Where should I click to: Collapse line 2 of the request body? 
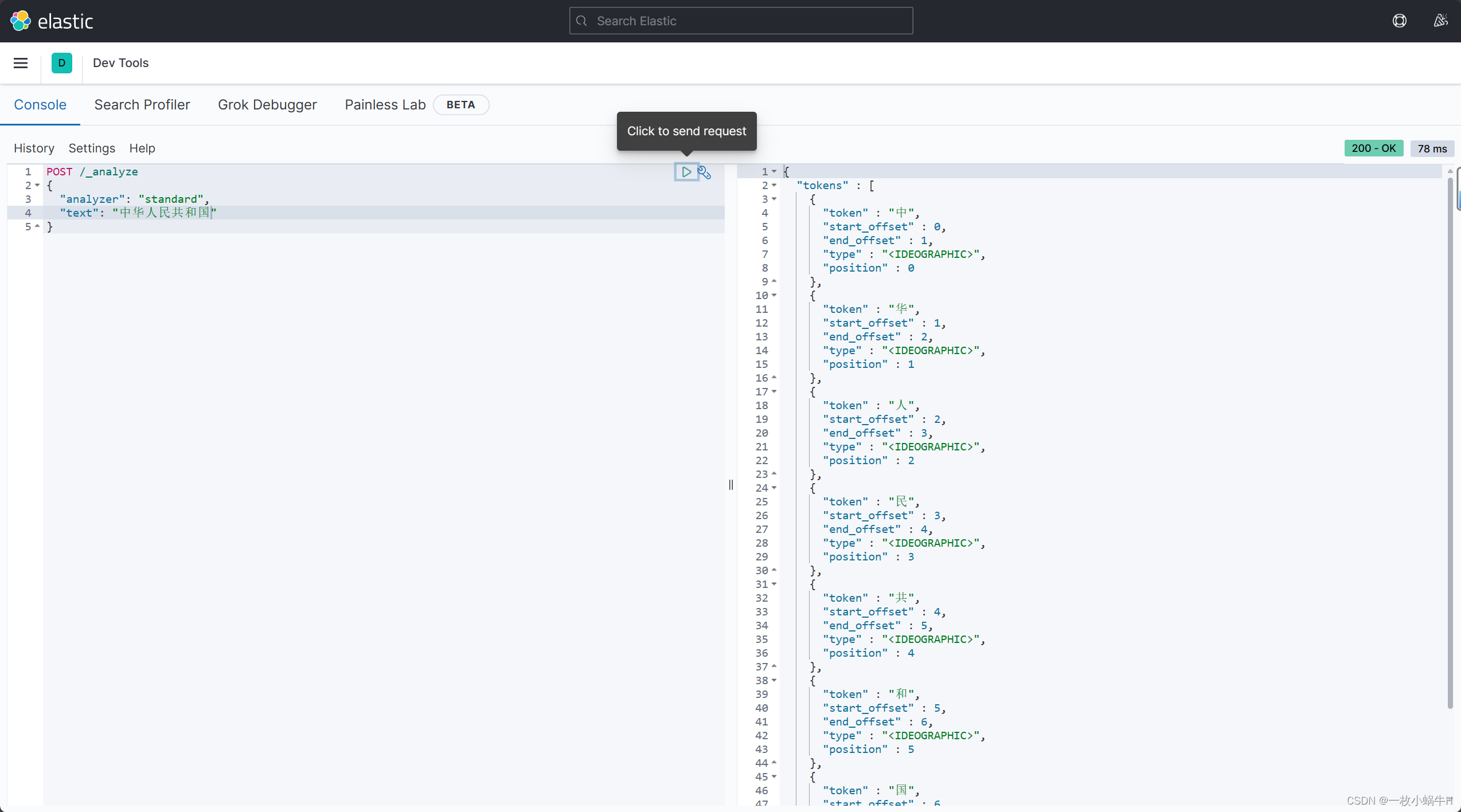(x=37, y=185)
